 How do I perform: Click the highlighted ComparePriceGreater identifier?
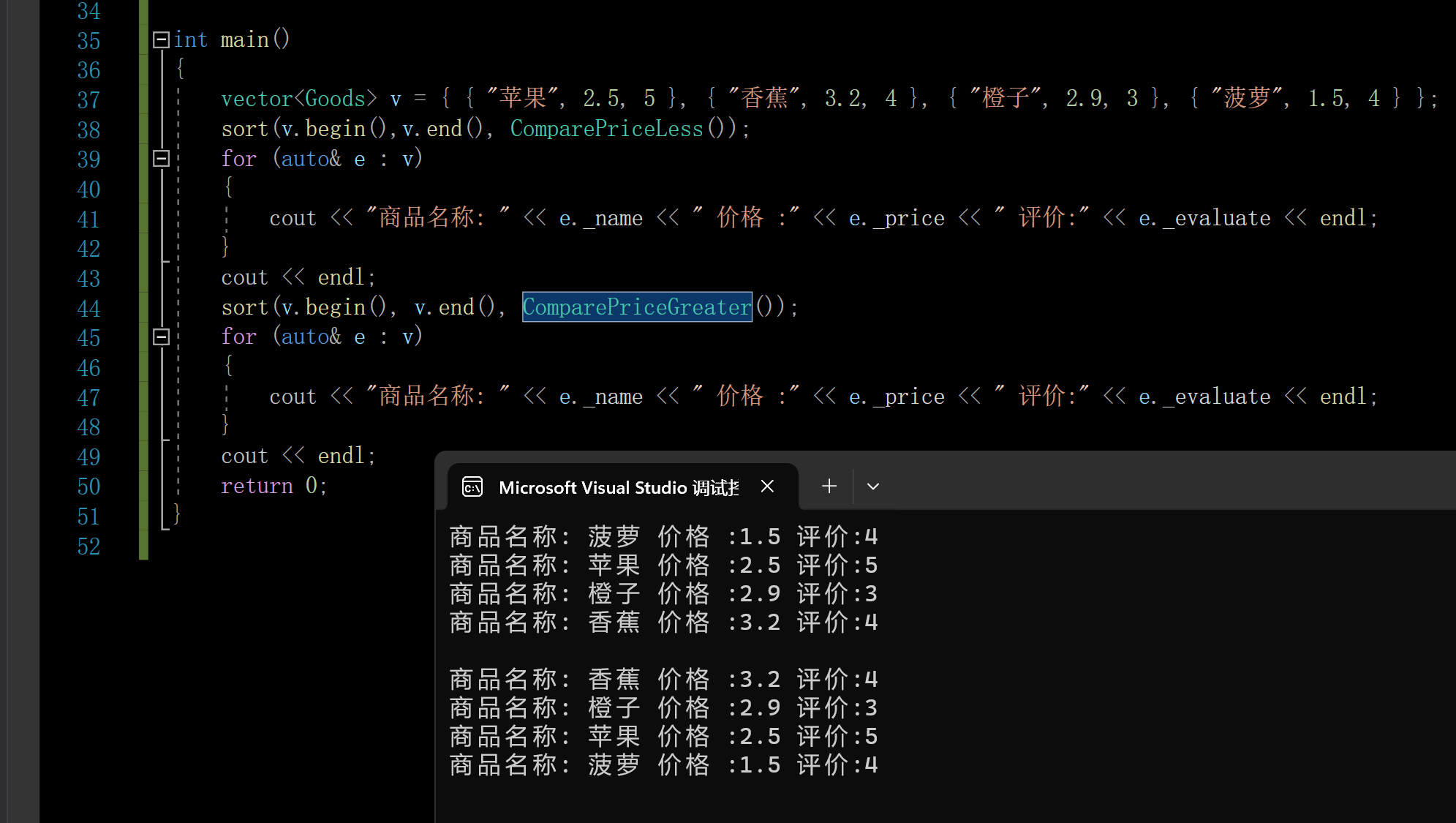pos(637,307)
